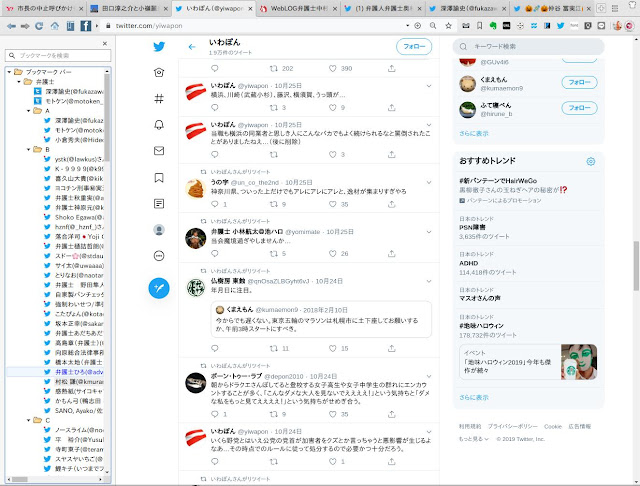Go to browser home page icon
Viewport: 640px width, 486px height.
[x=55, y=26]
